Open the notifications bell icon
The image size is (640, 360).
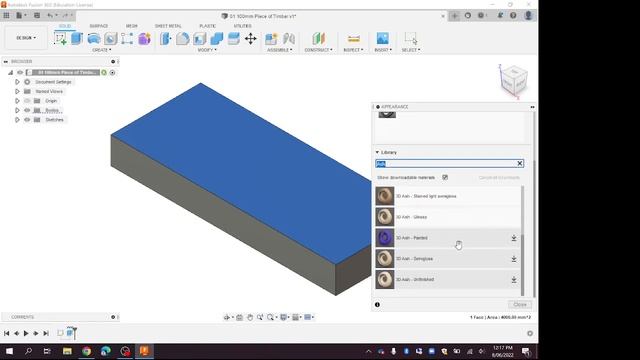point(500,16)
